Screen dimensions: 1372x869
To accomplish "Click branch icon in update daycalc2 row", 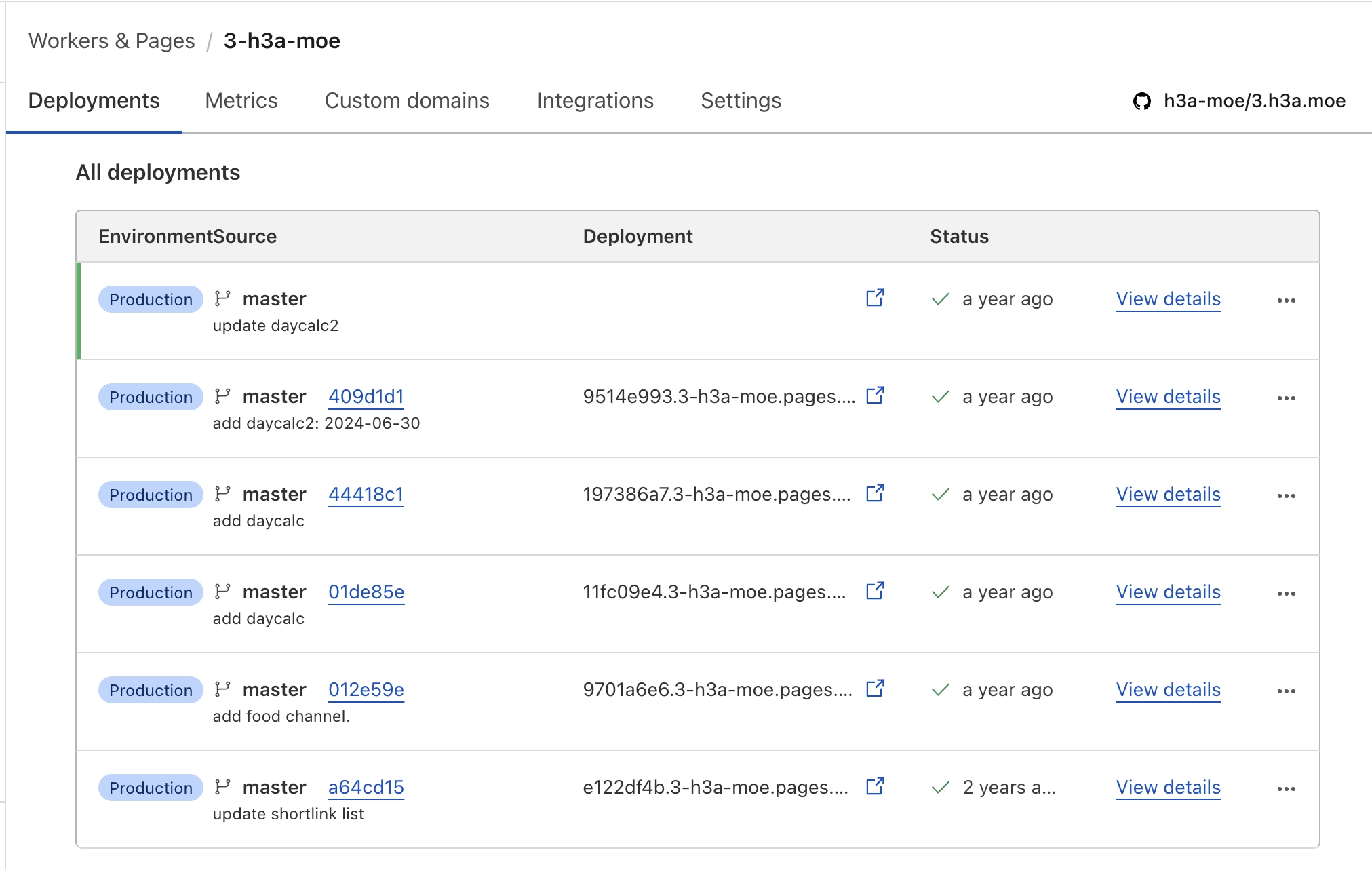I will coord(222,298).
